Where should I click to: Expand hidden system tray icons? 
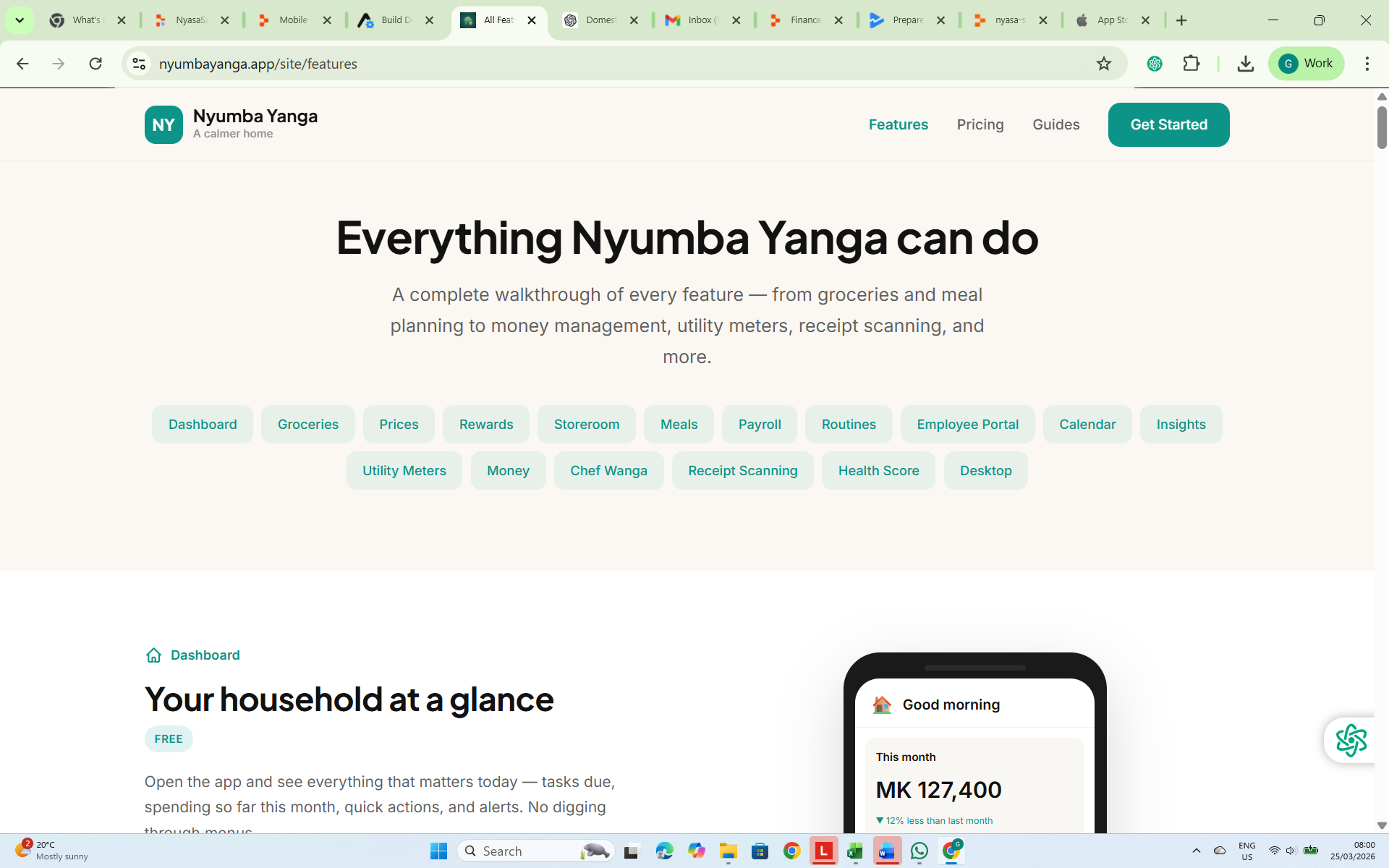[1195, 851]
